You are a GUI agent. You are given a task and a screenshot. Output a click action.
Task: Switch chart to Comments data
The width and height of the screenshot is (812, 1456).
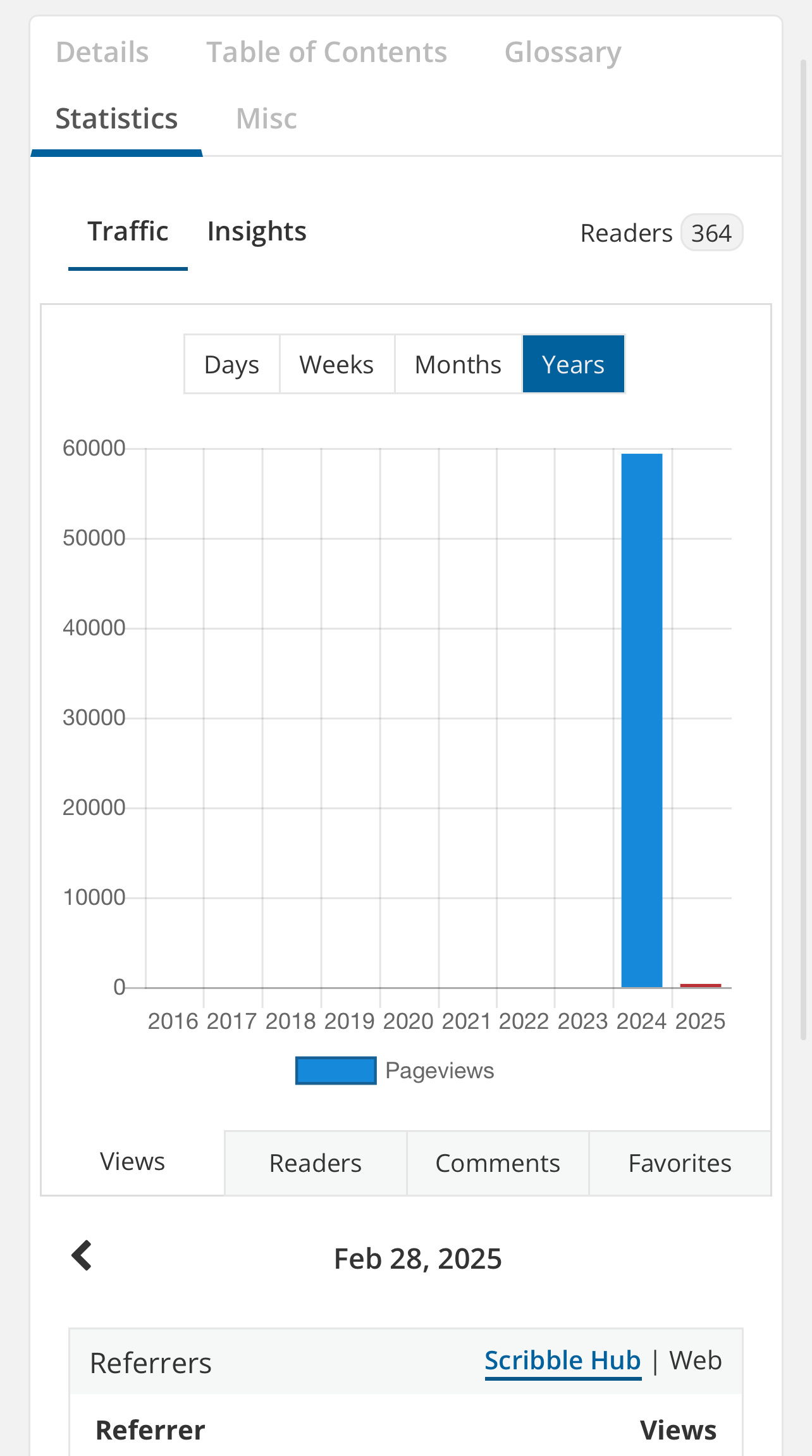click(x=497, y=1163)
